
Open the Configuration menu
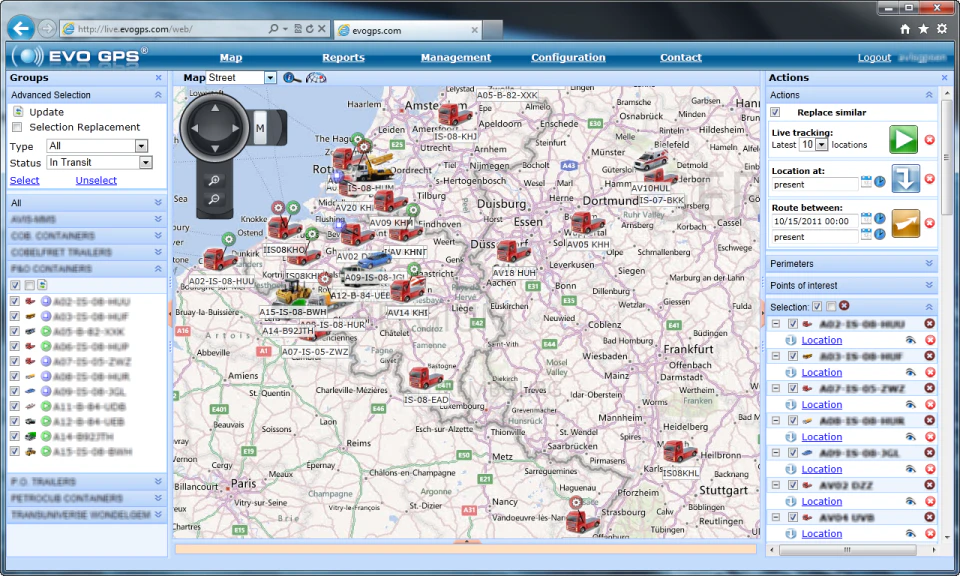(568, 57)
